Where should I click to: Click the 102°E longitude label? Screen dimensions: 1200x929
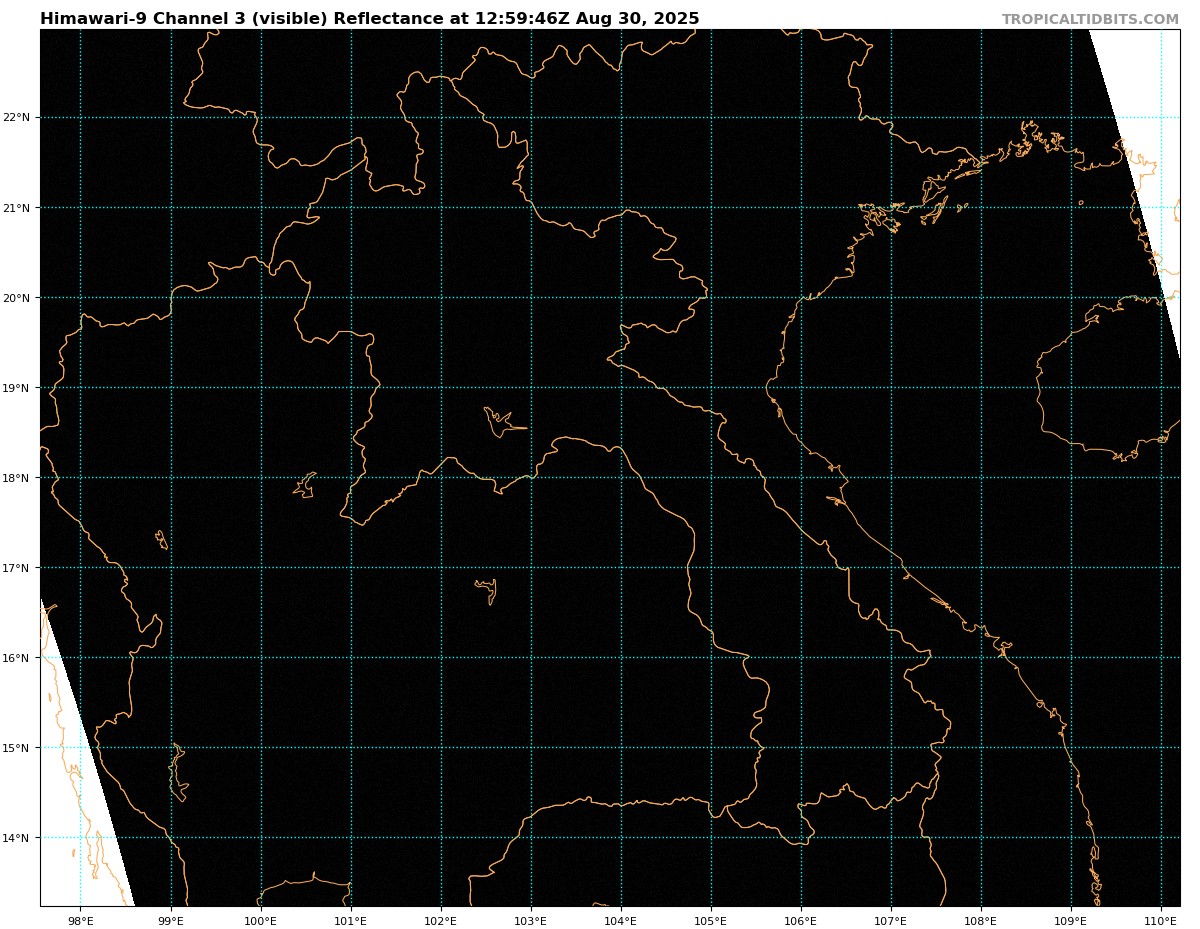tap(441, 920)
